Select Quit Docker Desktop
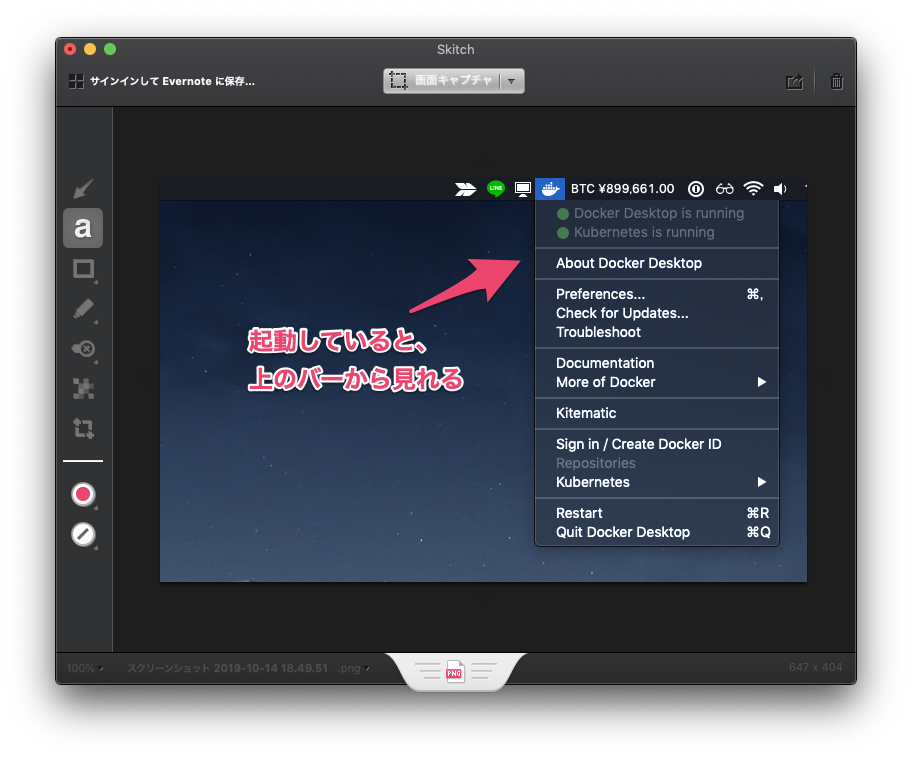 point(657,533)
